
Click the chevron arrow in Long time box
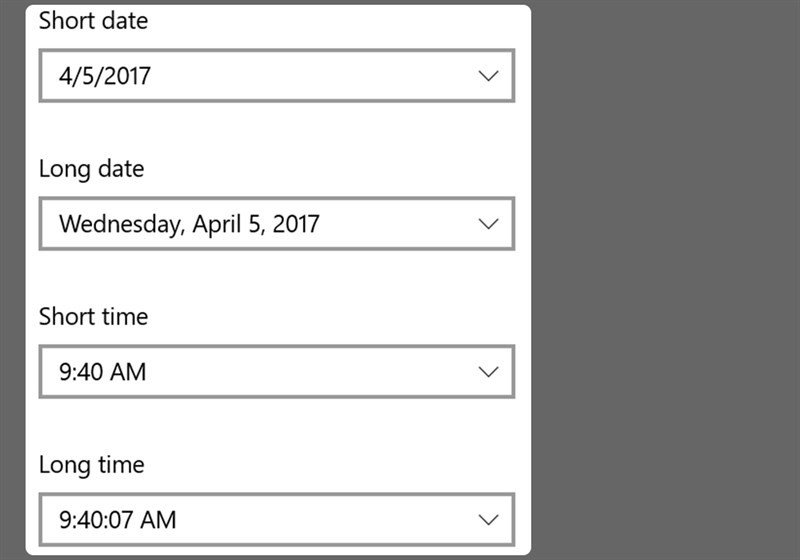click(x=488, y=519)
